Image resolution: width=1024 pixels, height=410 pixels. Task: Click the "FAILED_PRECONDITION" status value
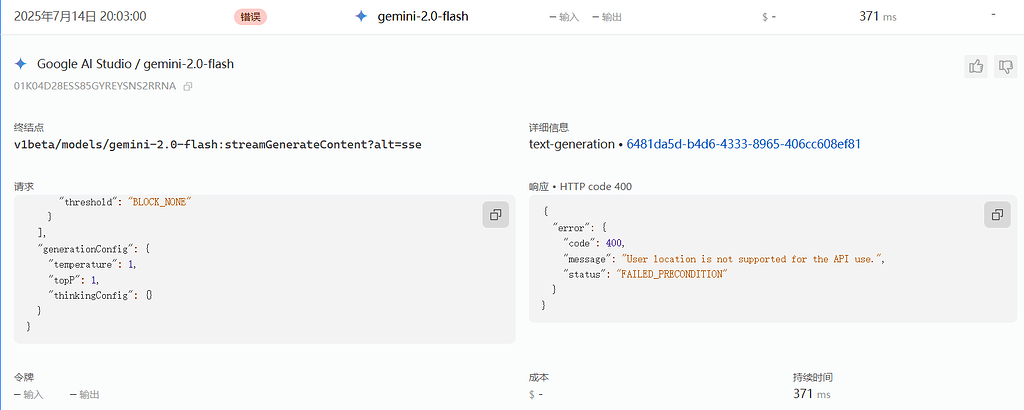[x=672, y=275]
